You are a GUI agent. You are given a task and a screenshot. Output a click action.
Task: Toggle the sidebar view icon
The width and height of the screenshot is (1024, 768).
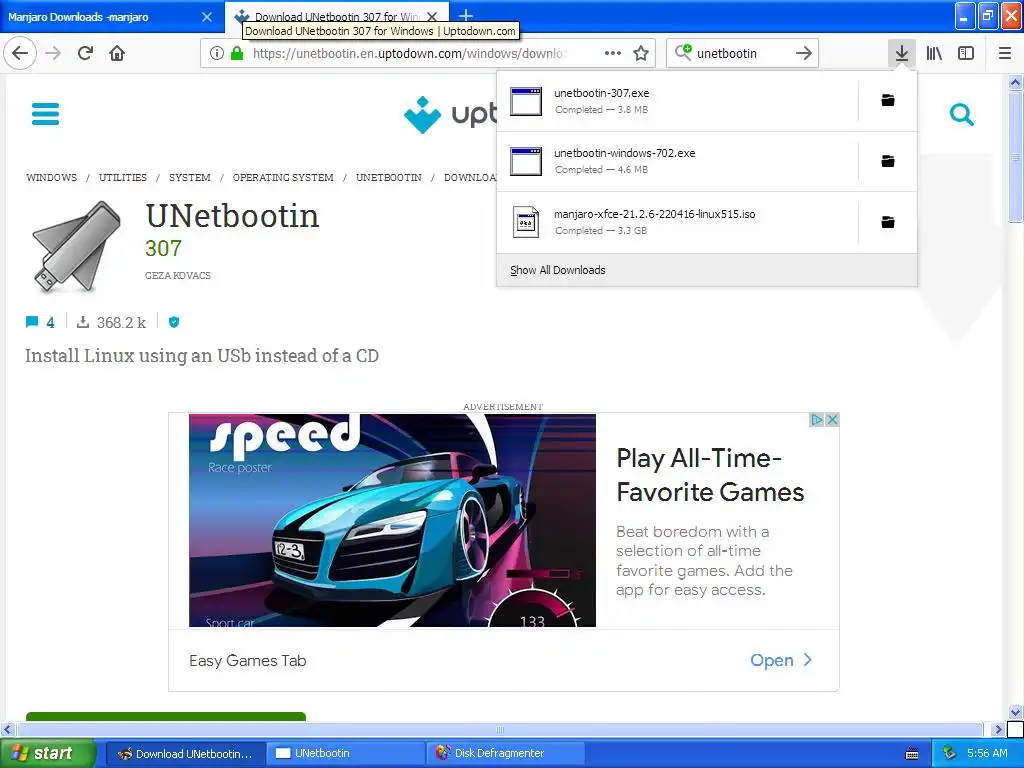tap(966, 53)
